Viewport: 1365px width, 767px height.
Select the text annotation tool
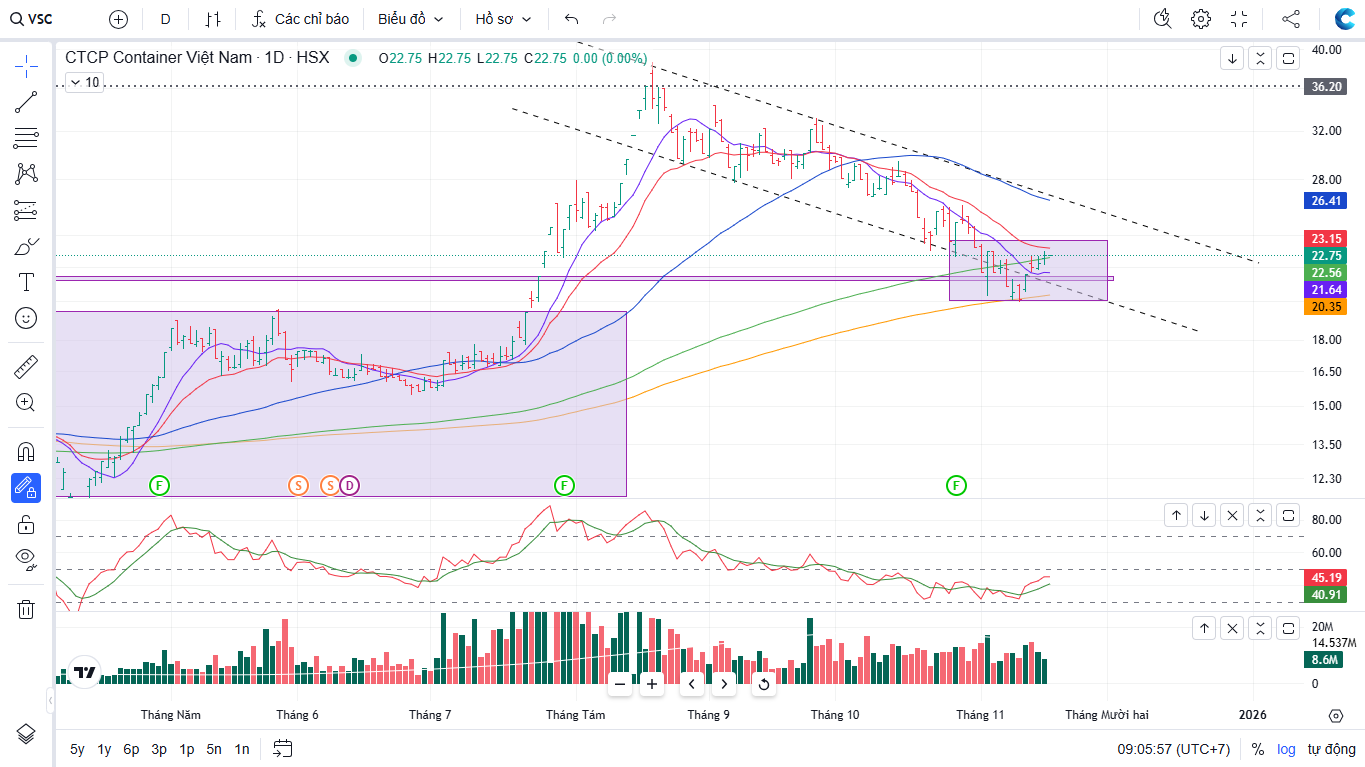coord(26,283)
